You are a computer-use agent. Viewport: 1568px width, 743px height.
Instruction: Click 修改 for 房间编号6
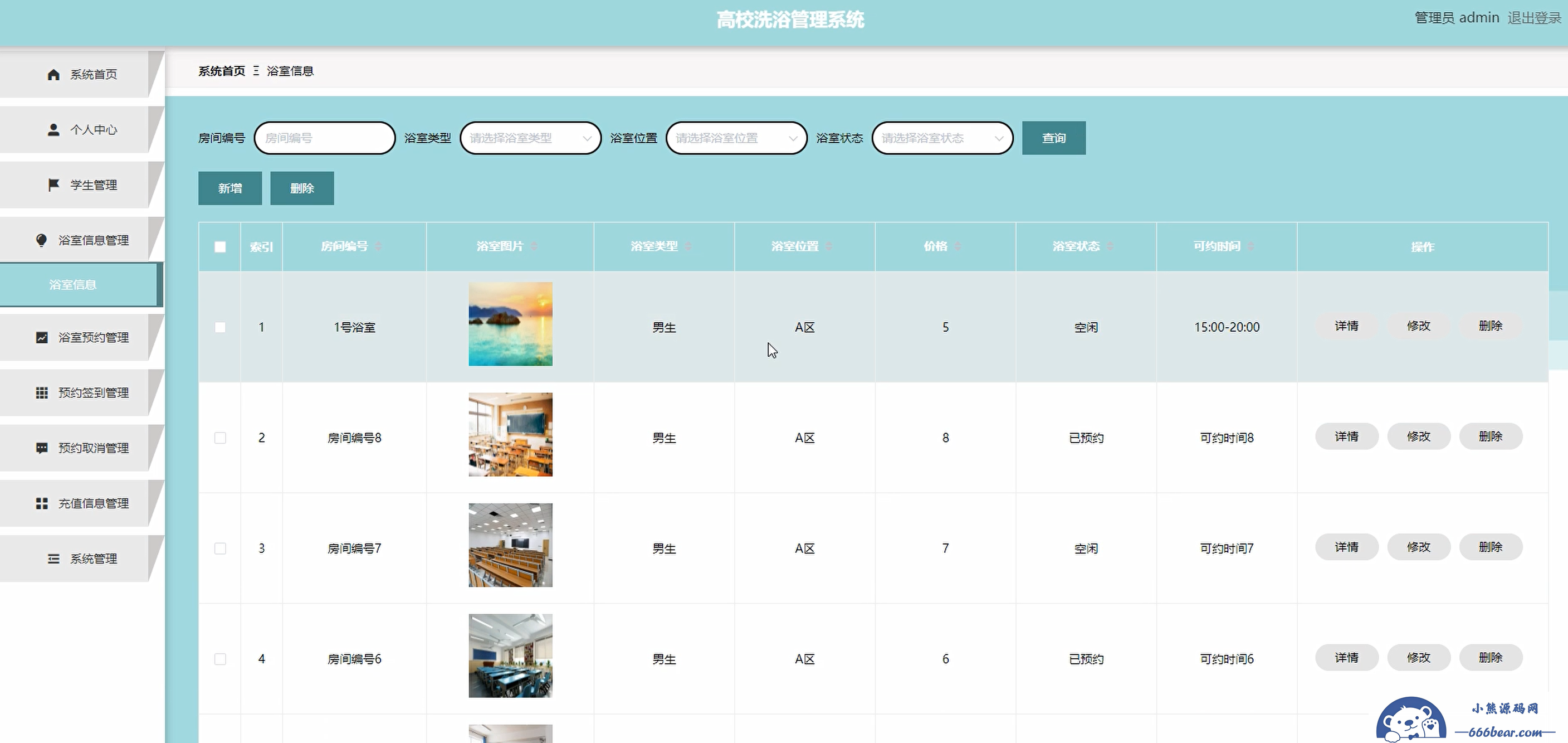point(1418,658)
